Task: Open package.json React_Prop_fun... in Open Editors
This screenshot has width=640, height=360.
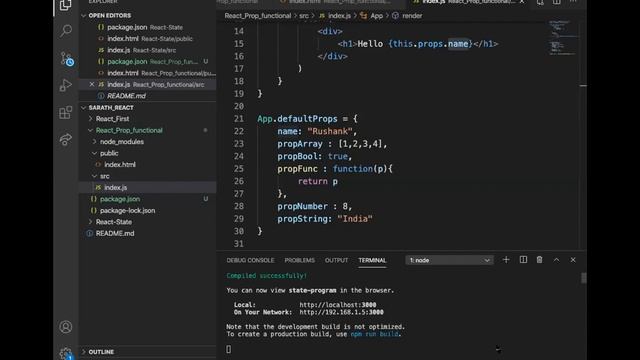Action: [147, 62]
